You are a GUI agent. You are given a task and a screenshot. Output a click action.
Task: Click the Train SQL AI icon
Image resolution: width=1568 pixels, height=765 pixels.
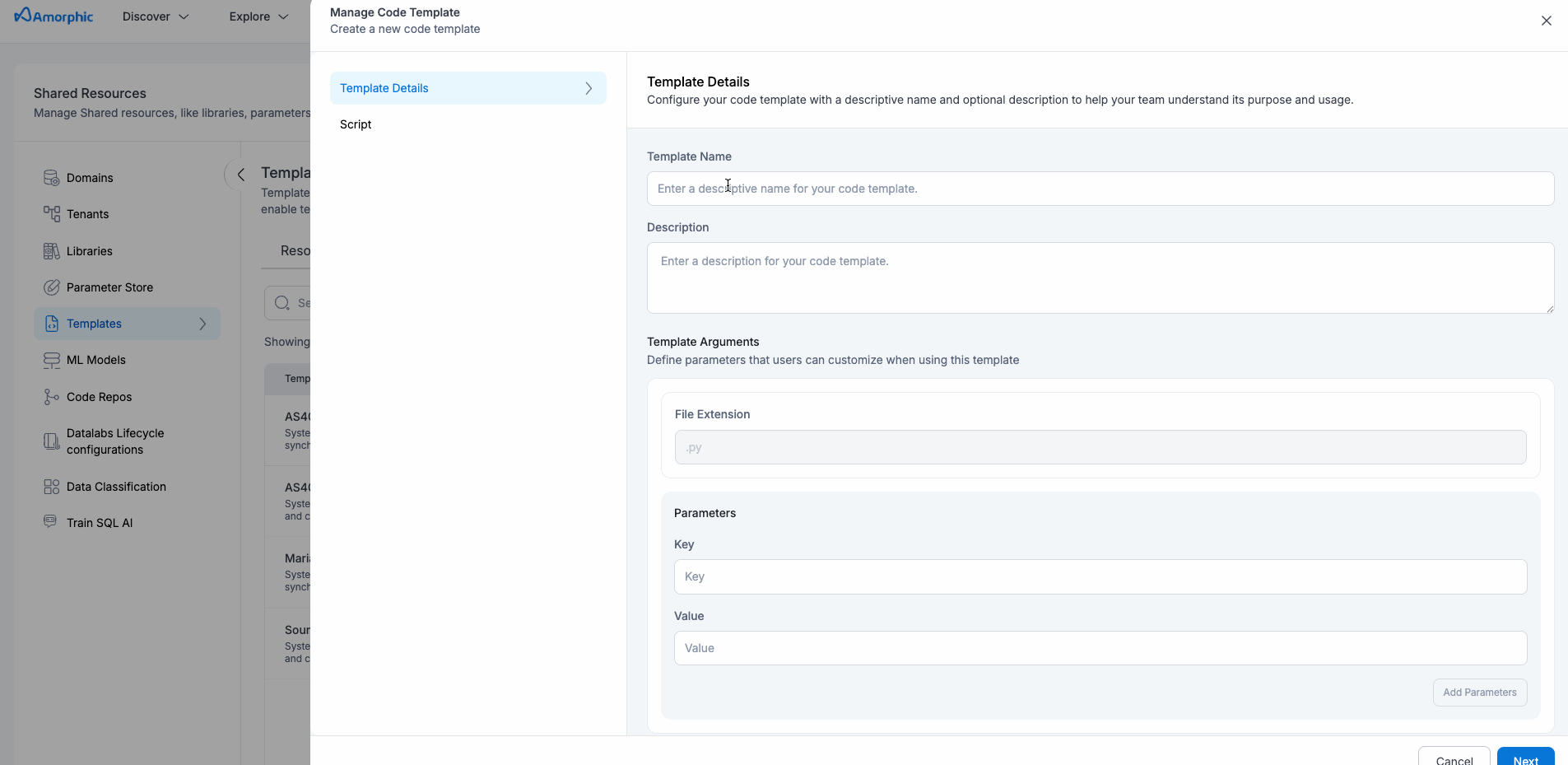point(51,523)
